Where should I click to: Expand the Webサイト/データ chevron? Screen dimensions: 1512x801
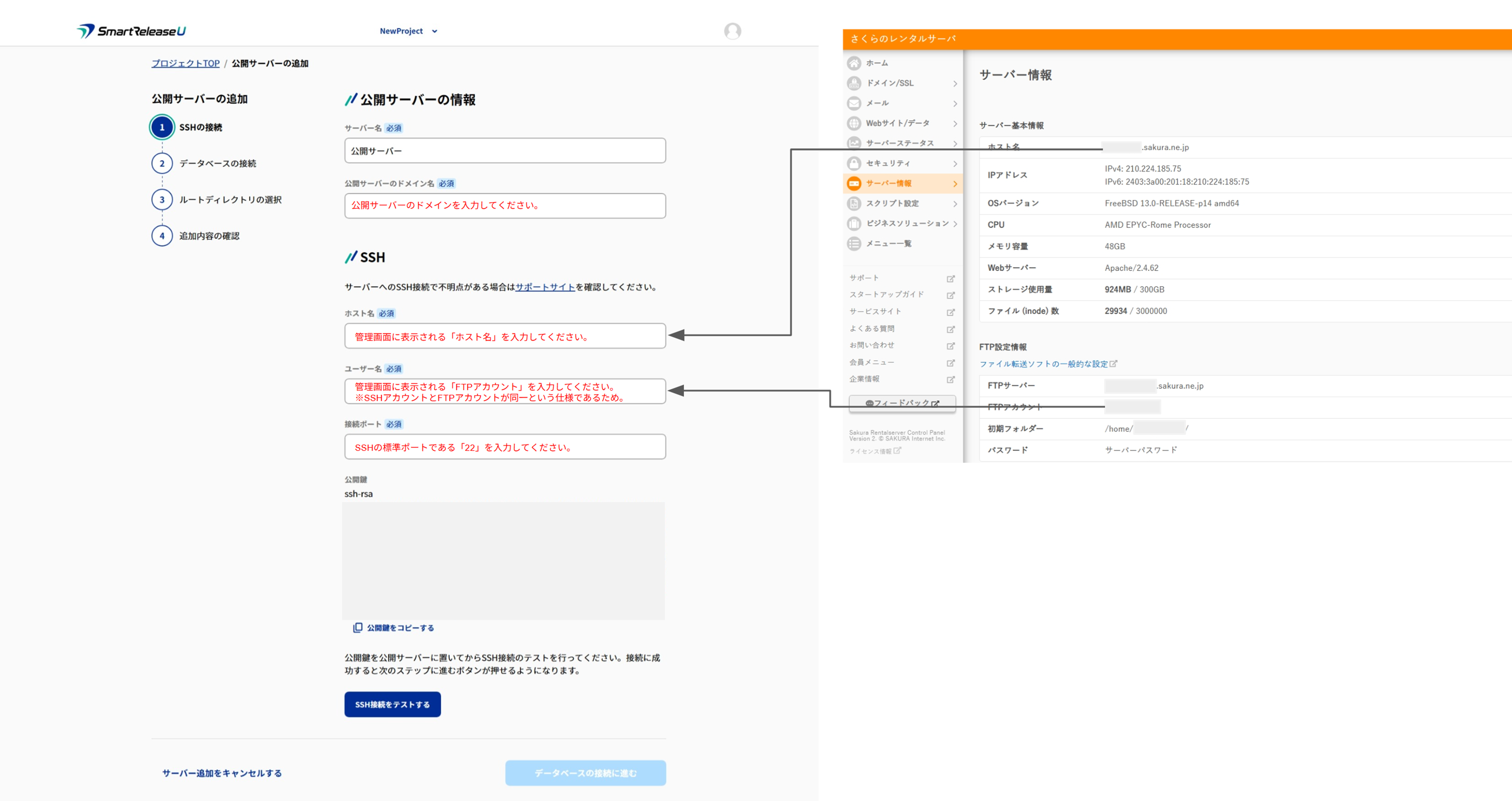point(955,123)
